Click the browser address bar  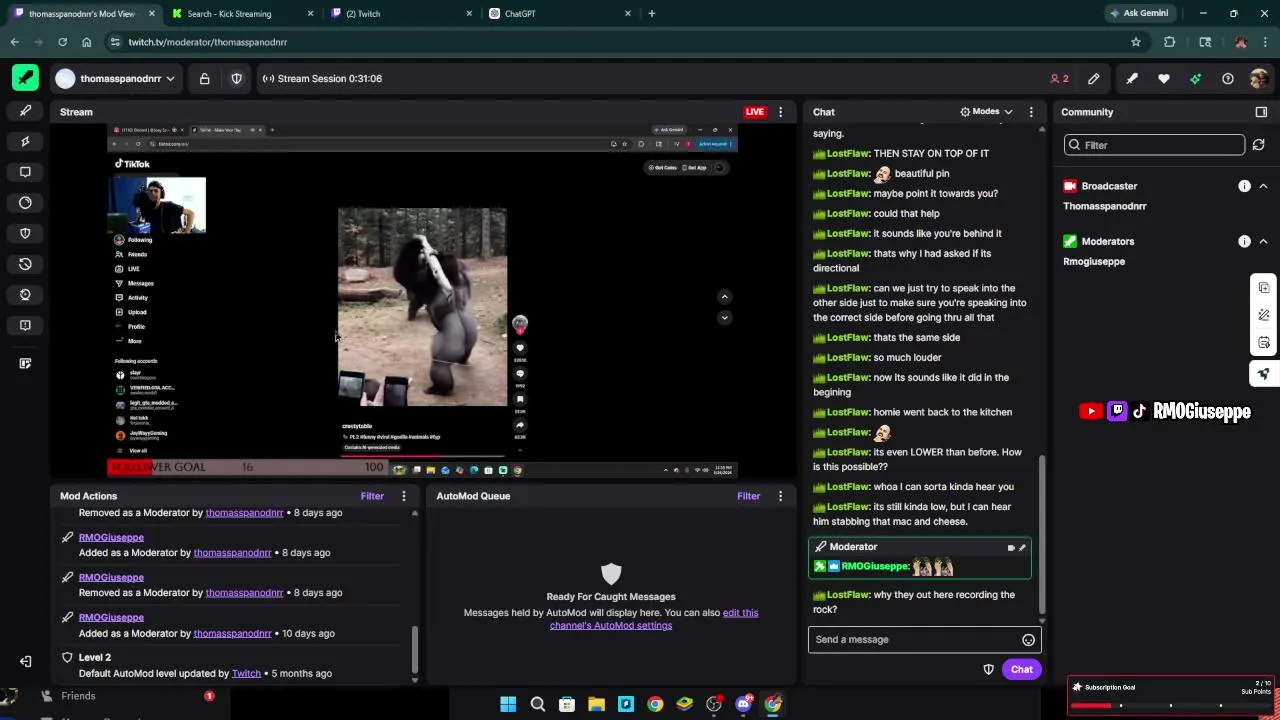(x=620, y=42)
